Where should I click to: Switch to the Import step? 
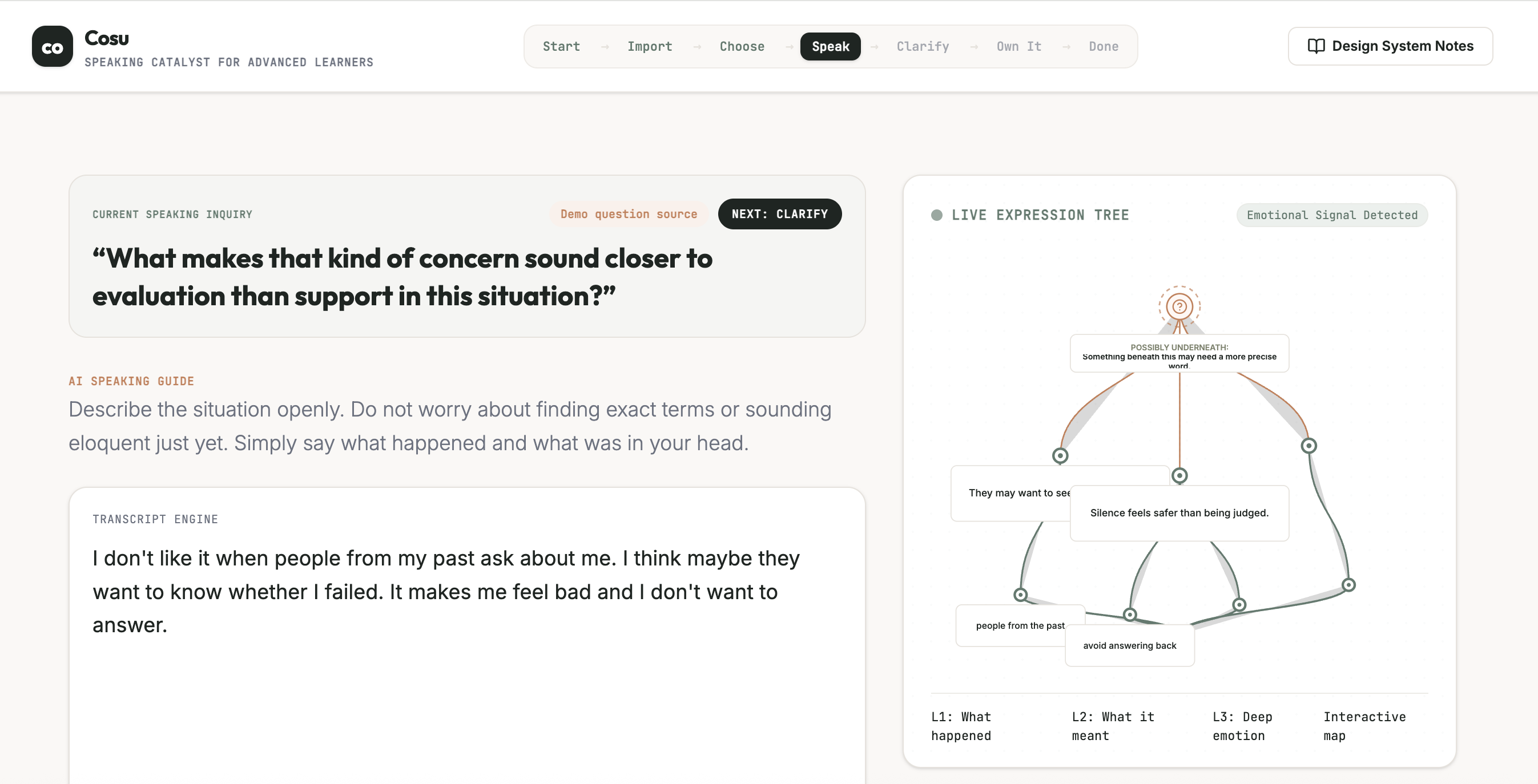(650, 47)
